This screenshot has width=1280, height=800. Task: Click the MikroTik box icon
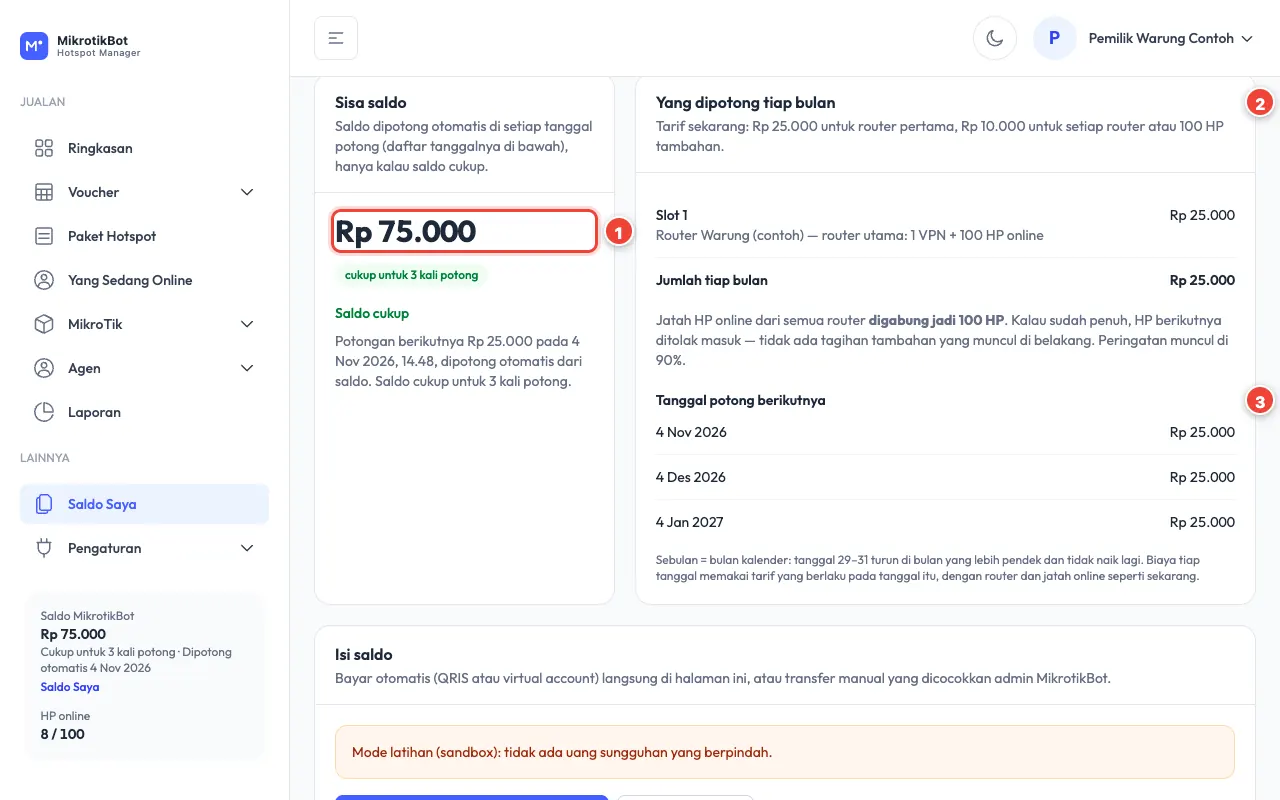pyautogui.click(x=44, y=324)
